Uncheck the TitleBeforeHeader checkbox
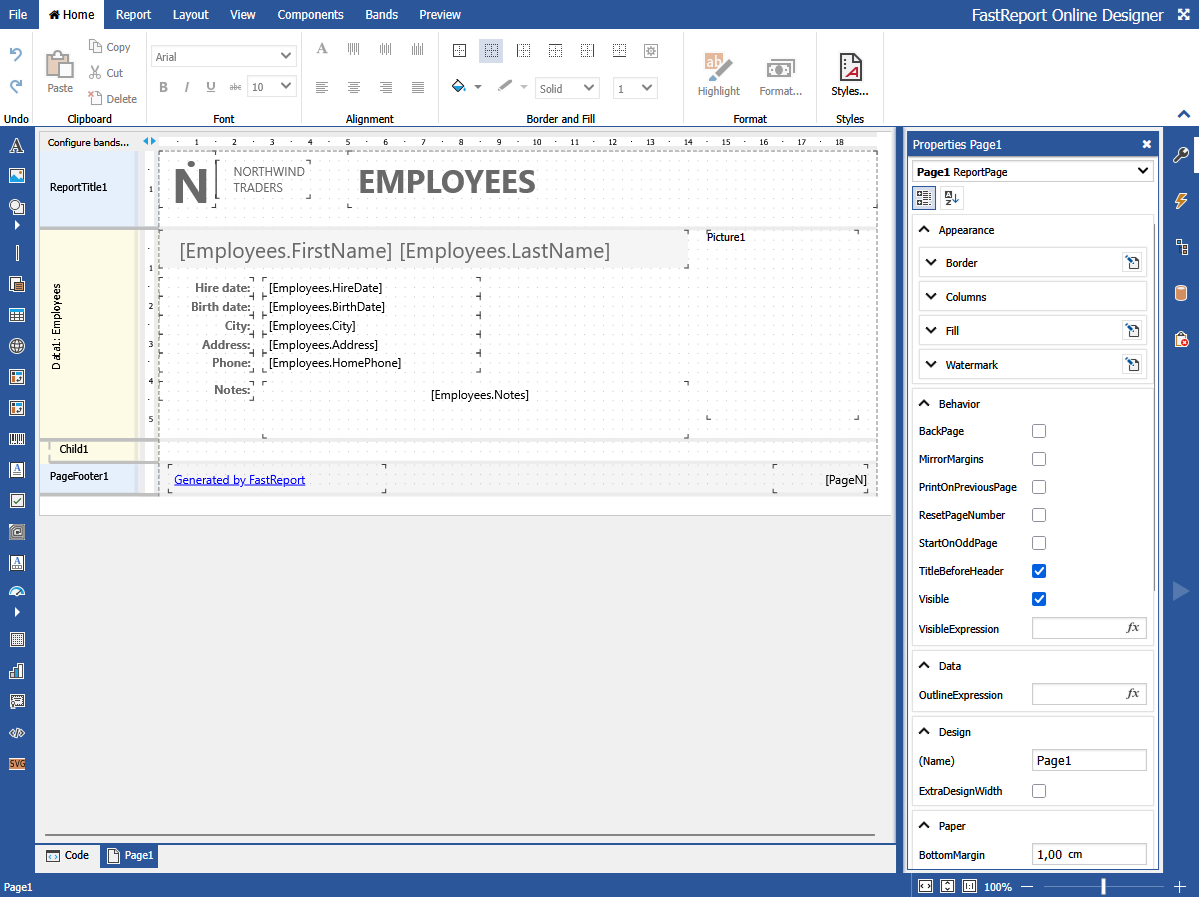 [x=1039, y=571]
